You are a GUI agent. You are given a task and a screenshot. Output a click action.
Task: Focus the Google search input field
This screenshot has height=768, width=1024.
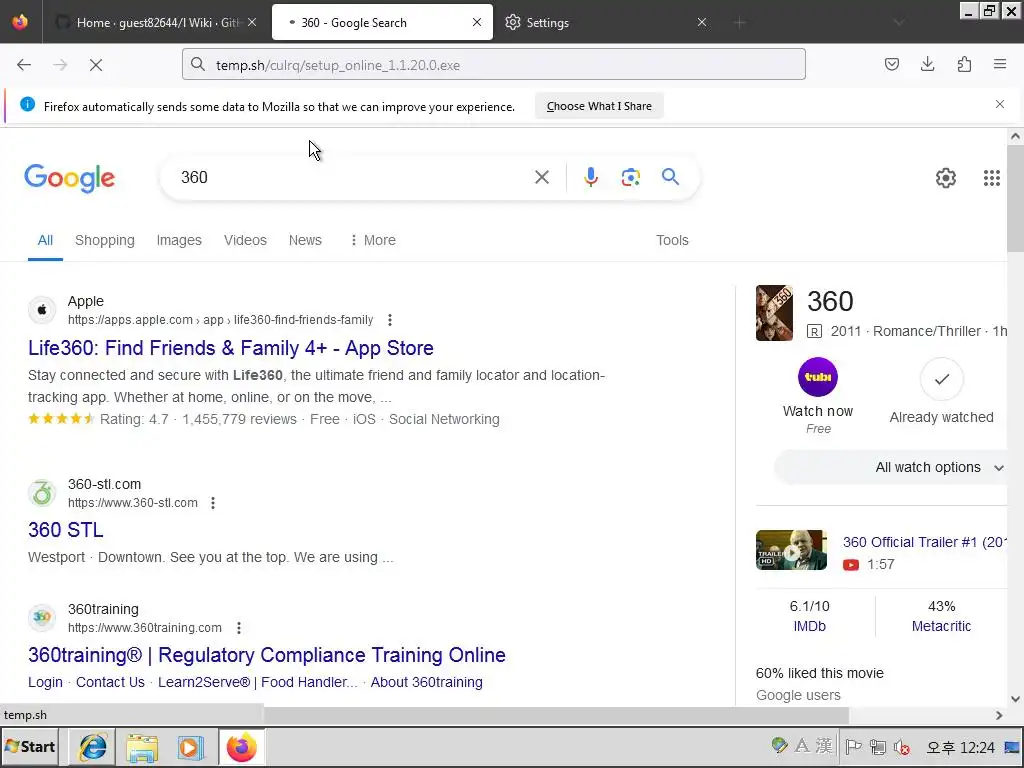[x=353, y=177]
